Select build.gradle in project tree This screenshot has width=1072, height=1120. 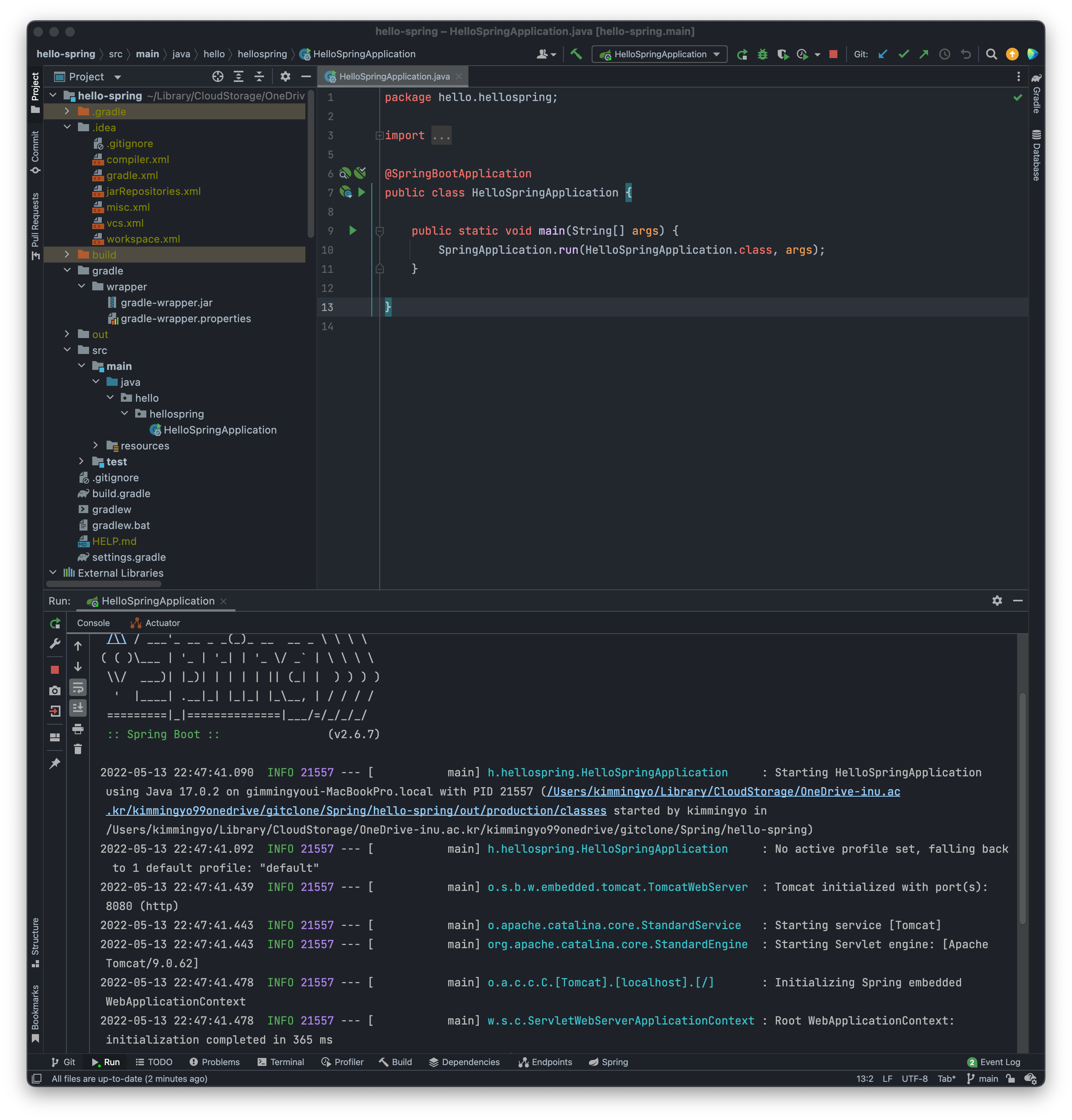[x=121, y=493]
